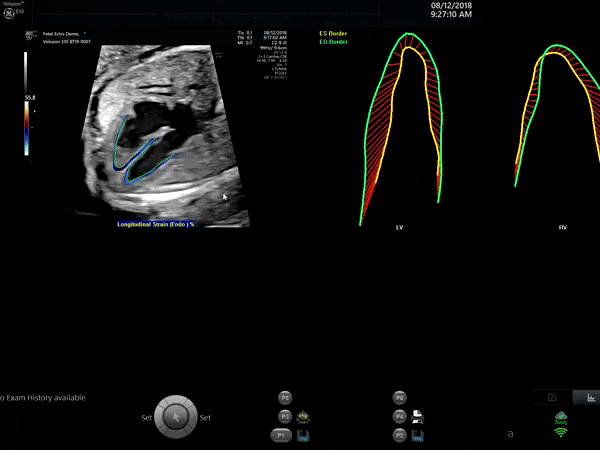Click the P5 programmable key

[x=285, y=398]
